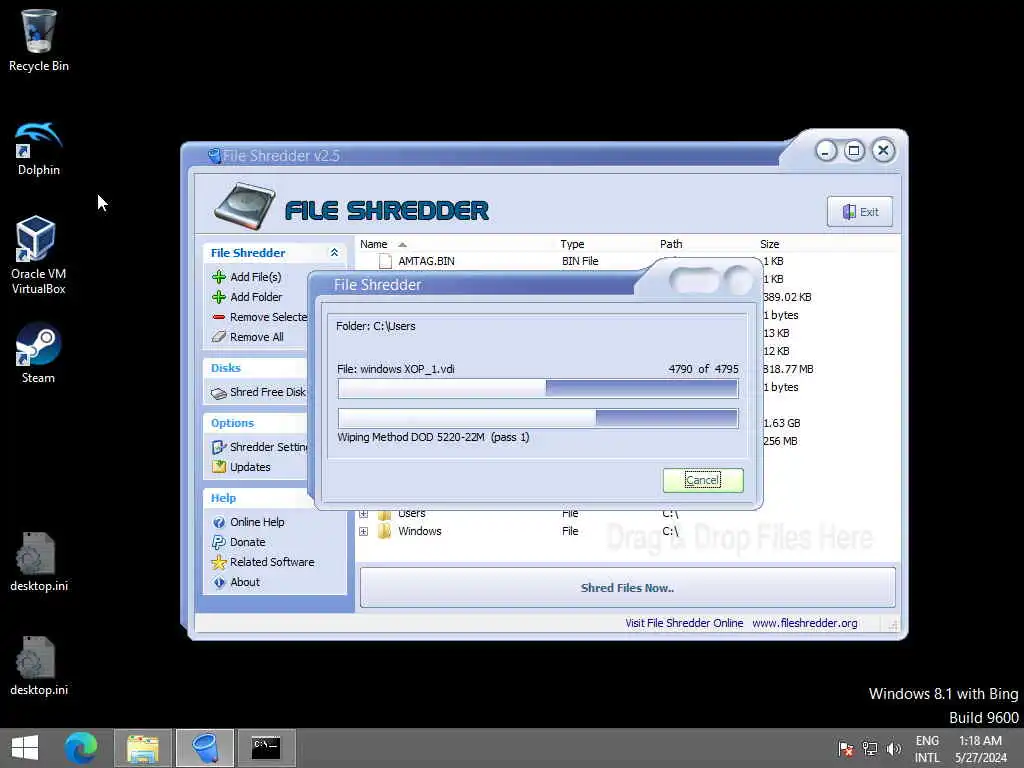The width and height of the screenshot is (1024, 768).
Task: Click the Exit button
Action: click(860, 212)
